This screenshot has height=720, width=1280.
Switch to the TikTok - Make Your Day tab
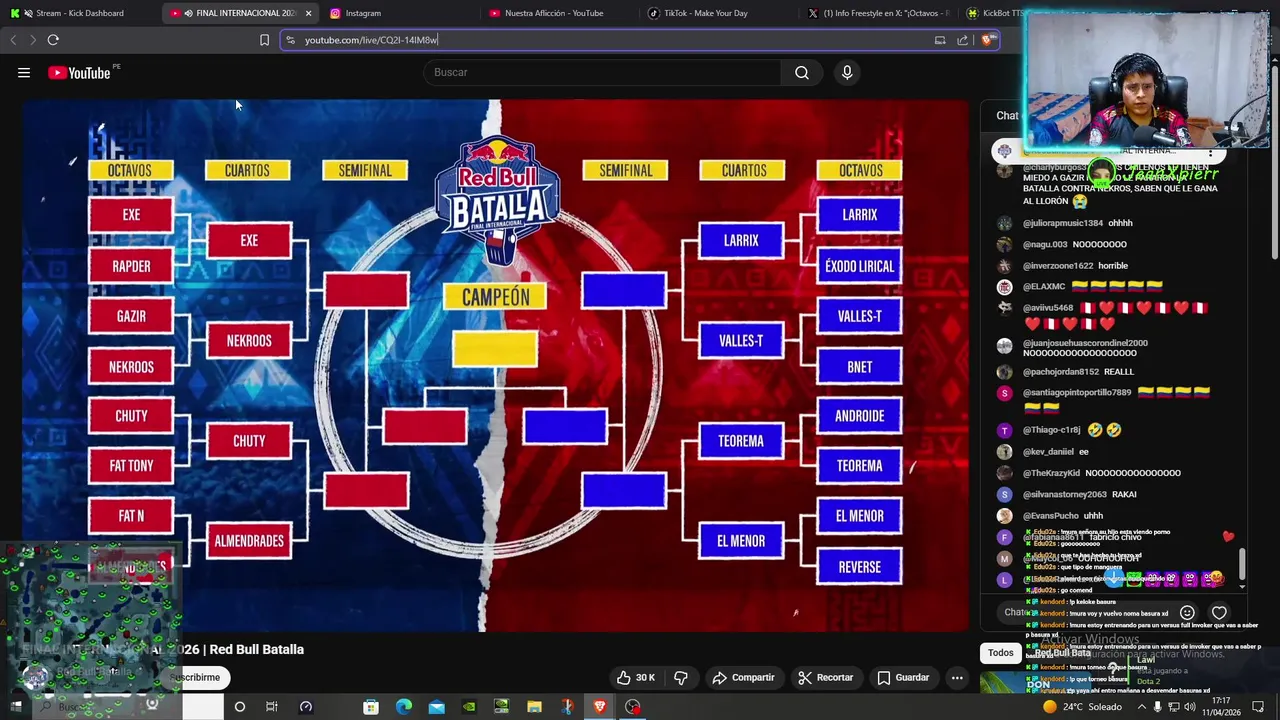tap(718, 13)
